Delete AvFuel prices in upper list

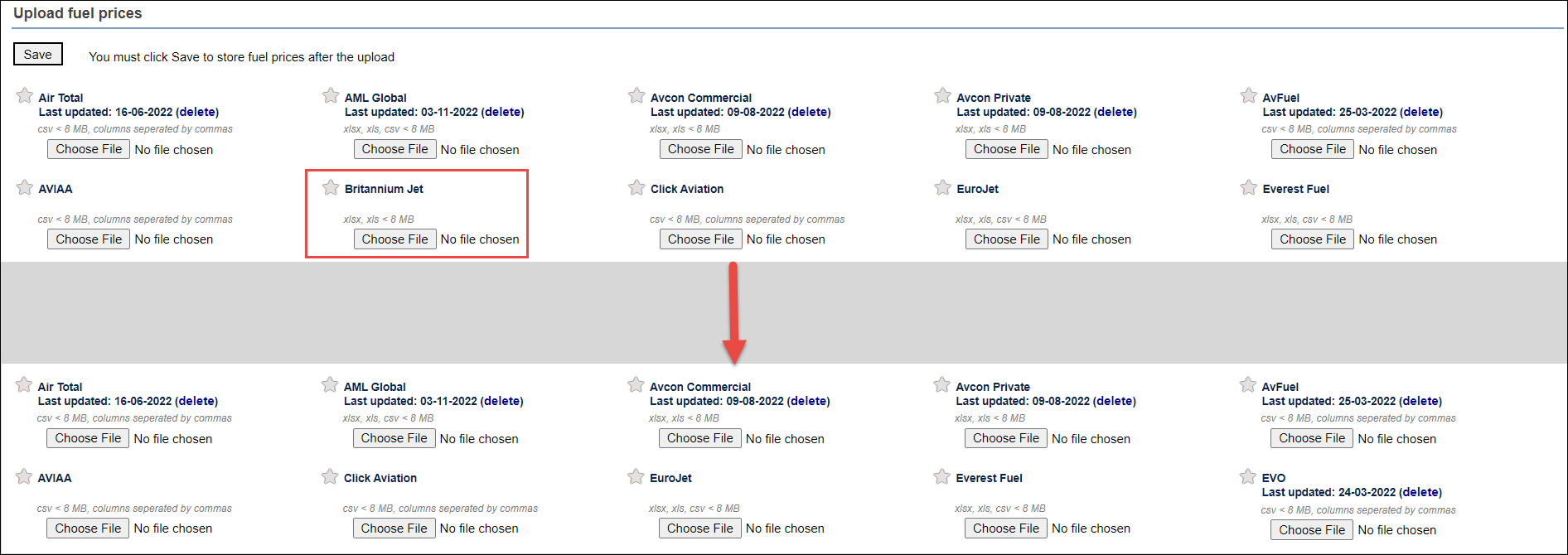coord(1421,112)
